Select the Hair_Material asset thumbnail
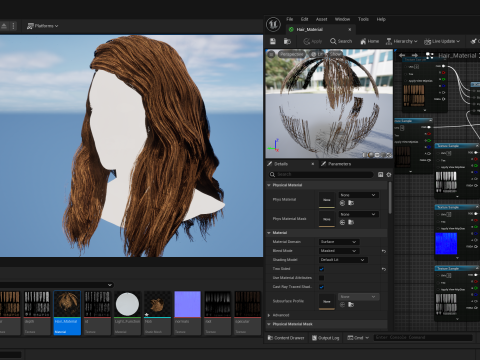This screenshot has height=360, width=480. 67,313
